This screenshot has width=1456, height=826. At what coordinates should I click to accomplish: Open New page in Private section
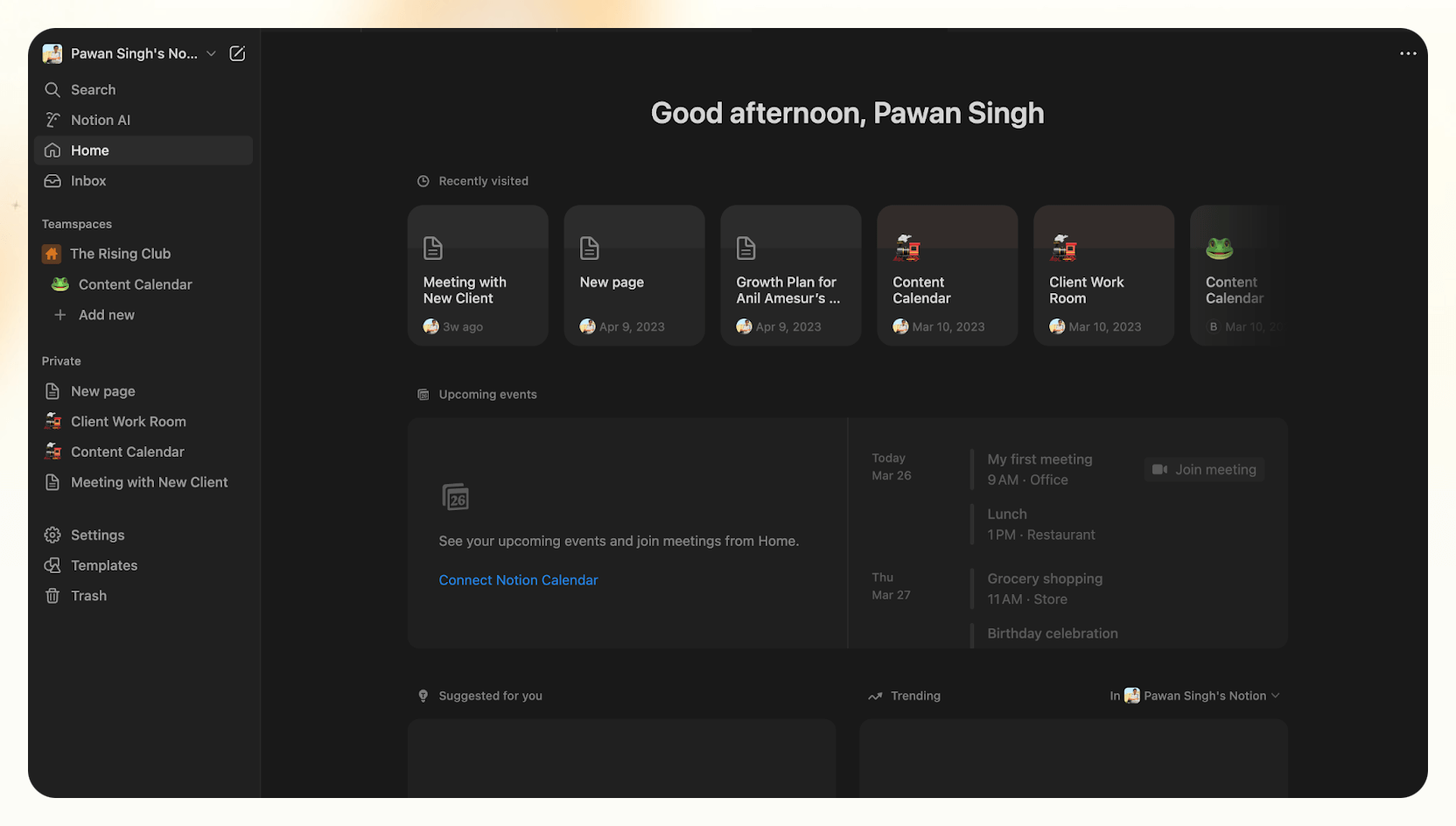[x=143, y=391]
